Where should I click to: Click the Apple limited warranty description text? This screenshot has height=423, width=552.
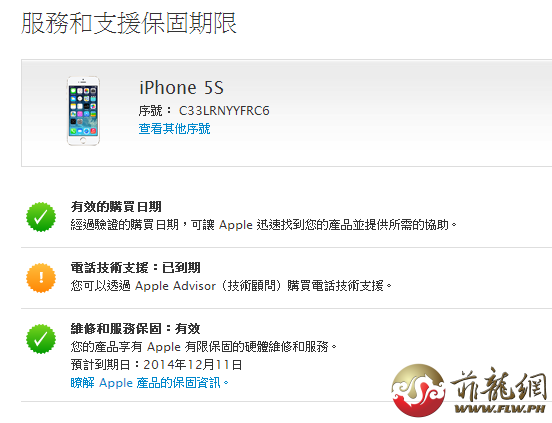203,347
